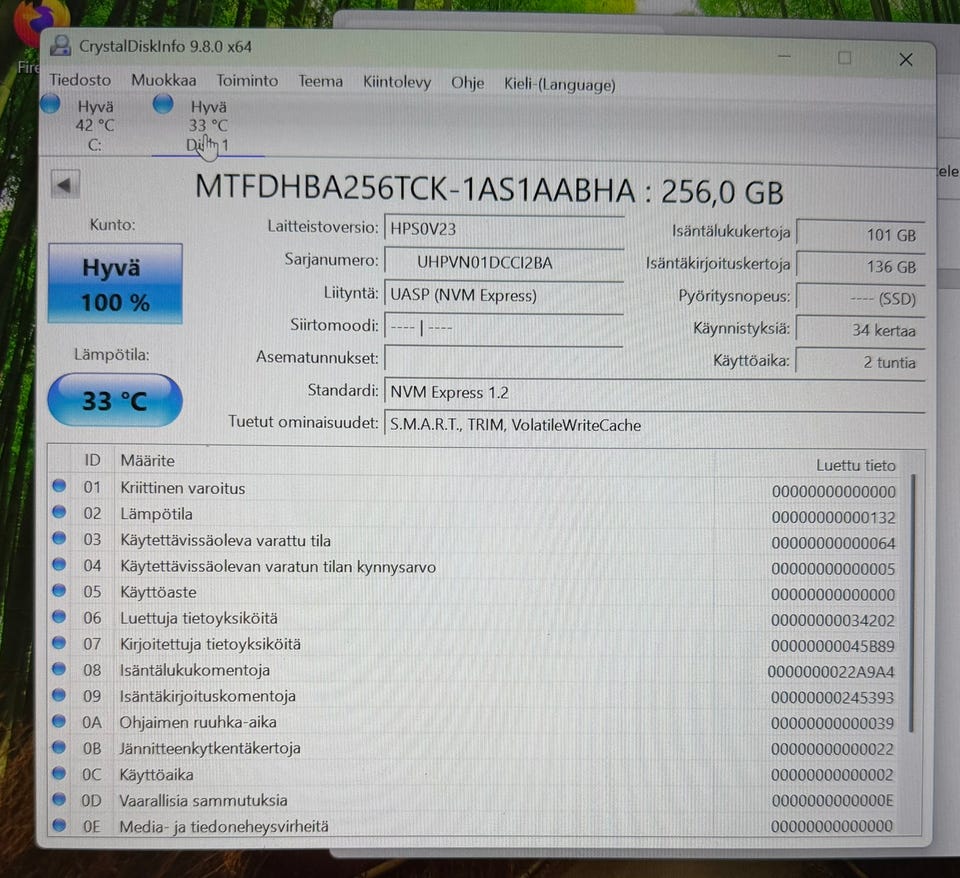This screenshot has height=878, width=960.
Task: Click the blue status orb for Disk 1
Action: point(163,103)
